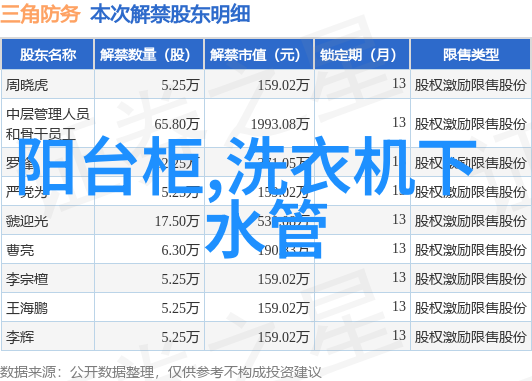Select shareholder name 李辉
Screen dimensions: 532x381
20,337
